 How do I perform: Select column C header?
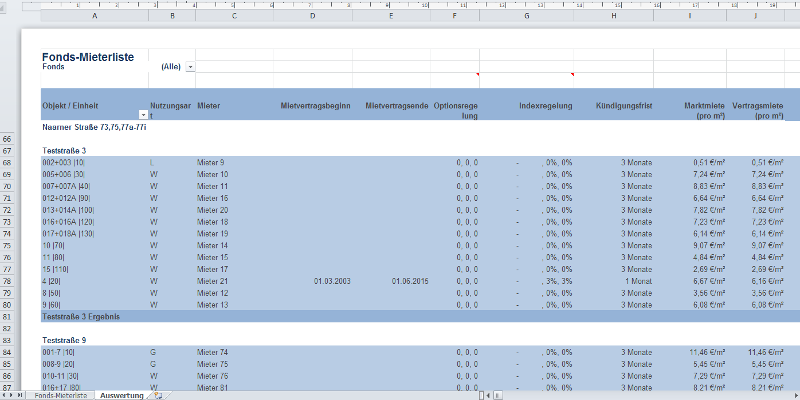[x=234, y=16]
